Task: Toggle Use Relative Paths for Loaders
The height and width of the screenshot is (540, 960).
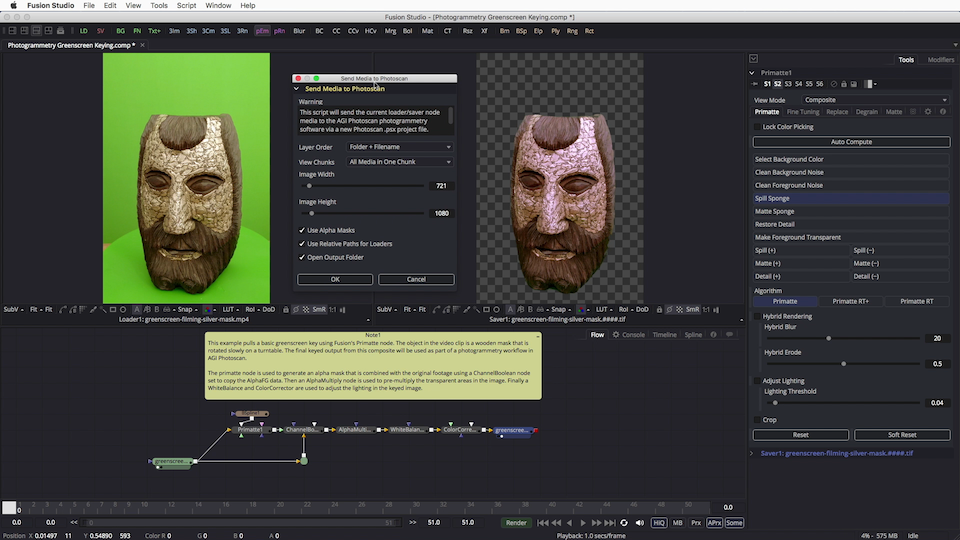Action: (302, 244)
